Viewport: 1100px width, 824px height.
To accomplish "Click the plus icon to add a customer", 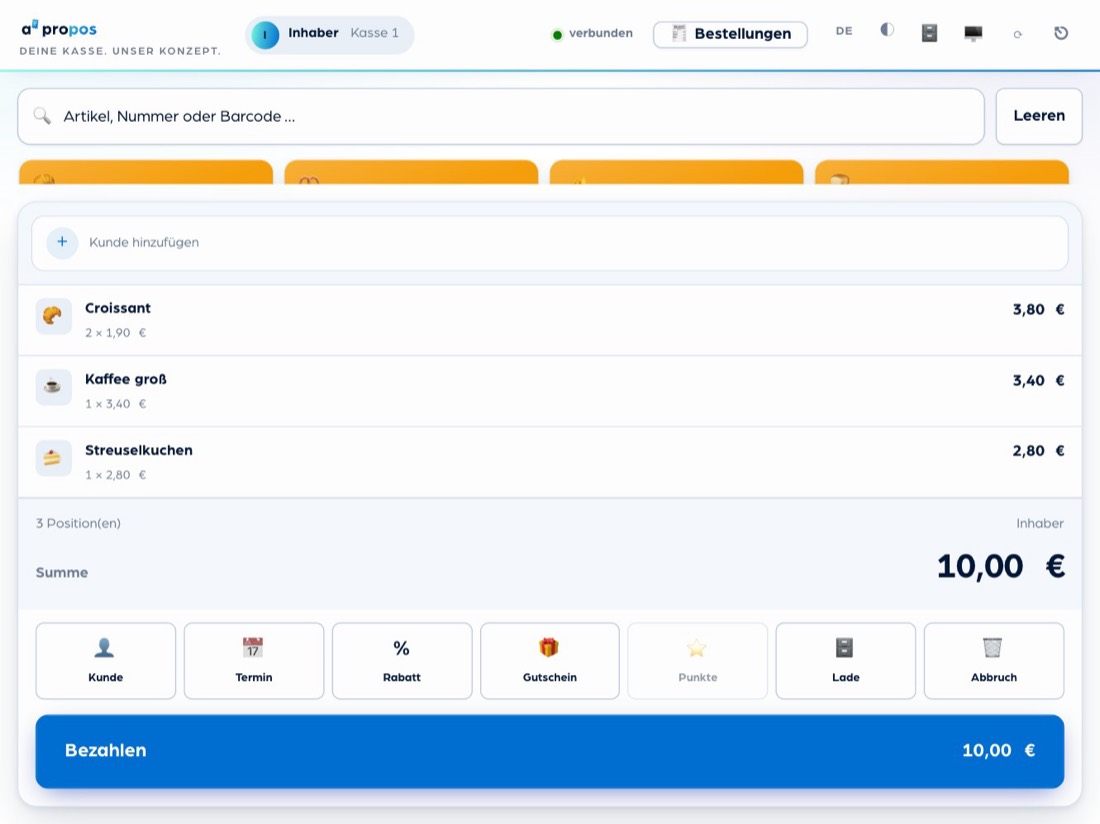I will pos(62,242).
